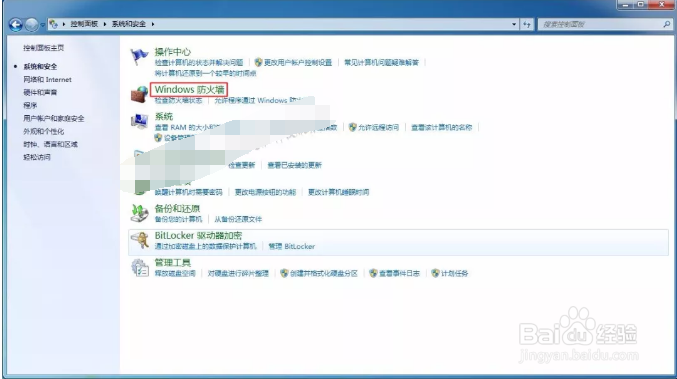Screen dimensions: 677x379
Task: Click 通过加密磁盘上的数据保护计算机 link
Action: point(206,246)
